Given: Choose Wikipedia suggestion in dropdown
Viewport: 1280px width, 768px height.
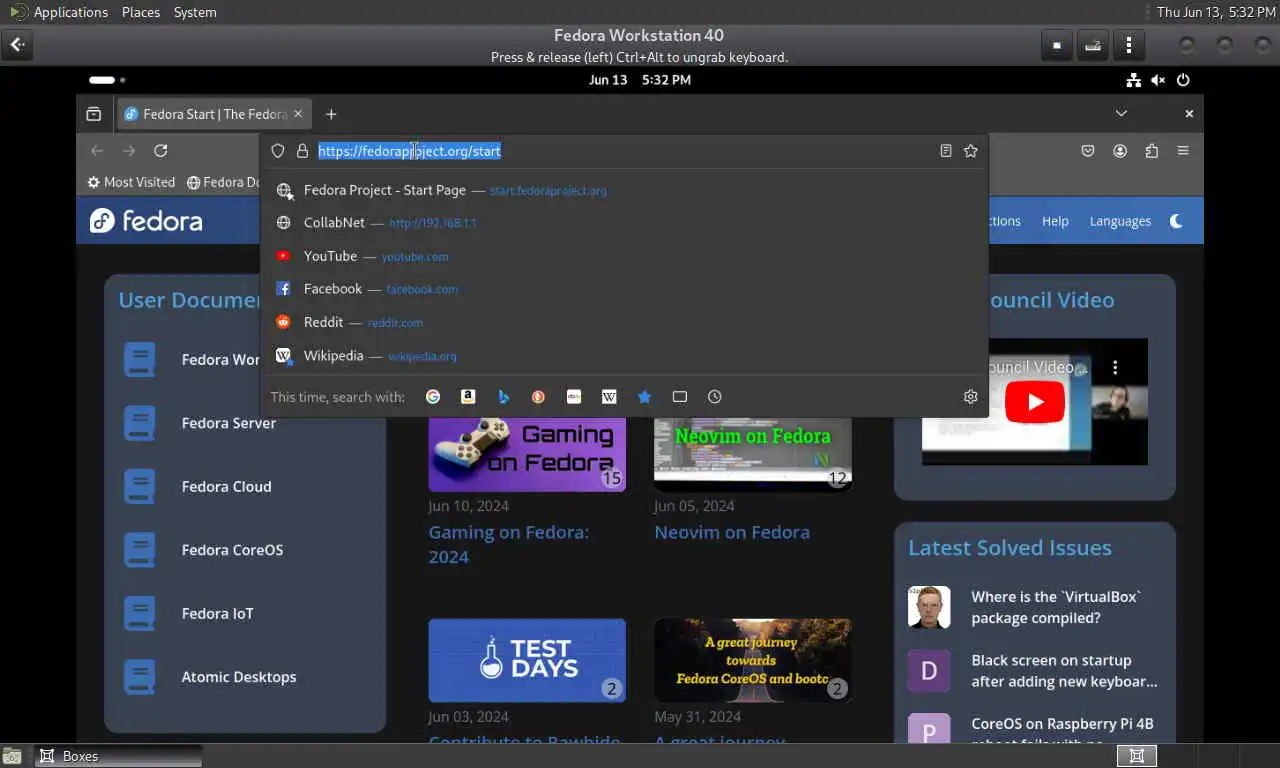Looking at the screenshot, I should 624,355.
